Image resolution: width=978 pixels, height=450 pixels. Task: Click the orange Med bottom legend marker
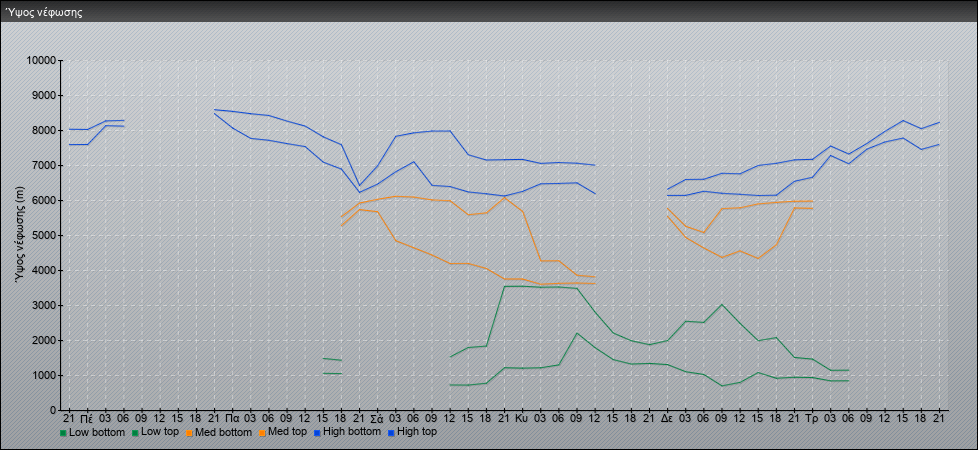[190, 433]
